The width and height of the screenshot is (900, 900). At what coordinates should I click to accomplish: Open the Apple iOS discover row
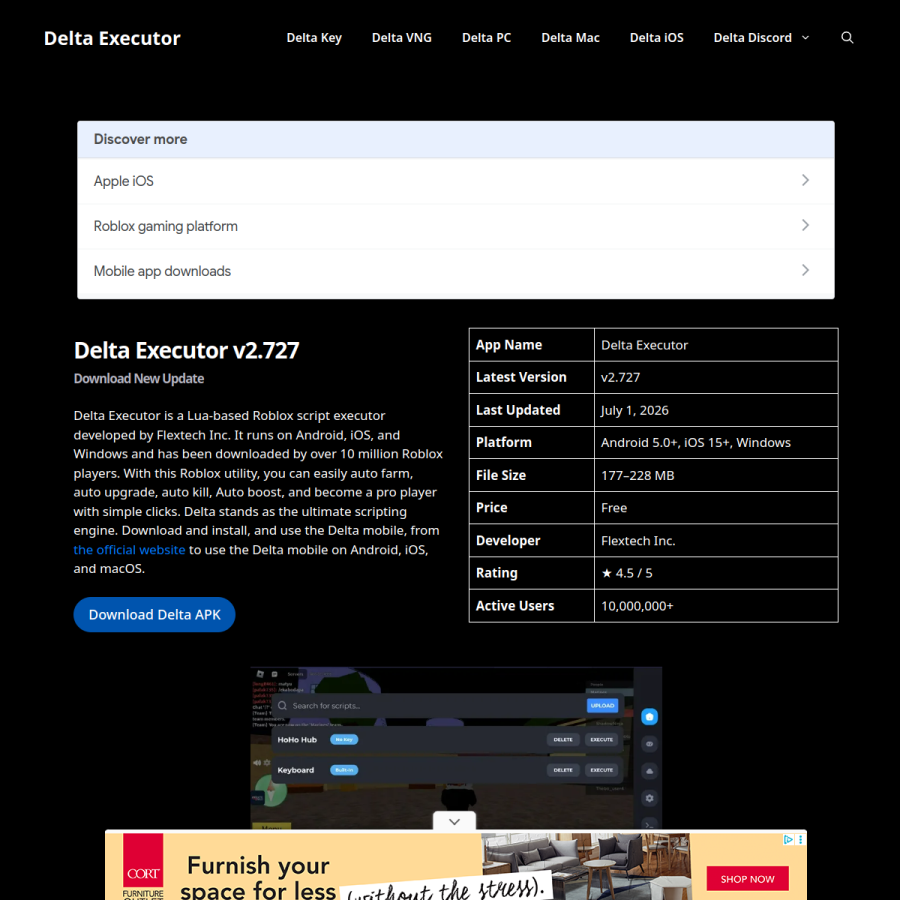pos(456,181)
